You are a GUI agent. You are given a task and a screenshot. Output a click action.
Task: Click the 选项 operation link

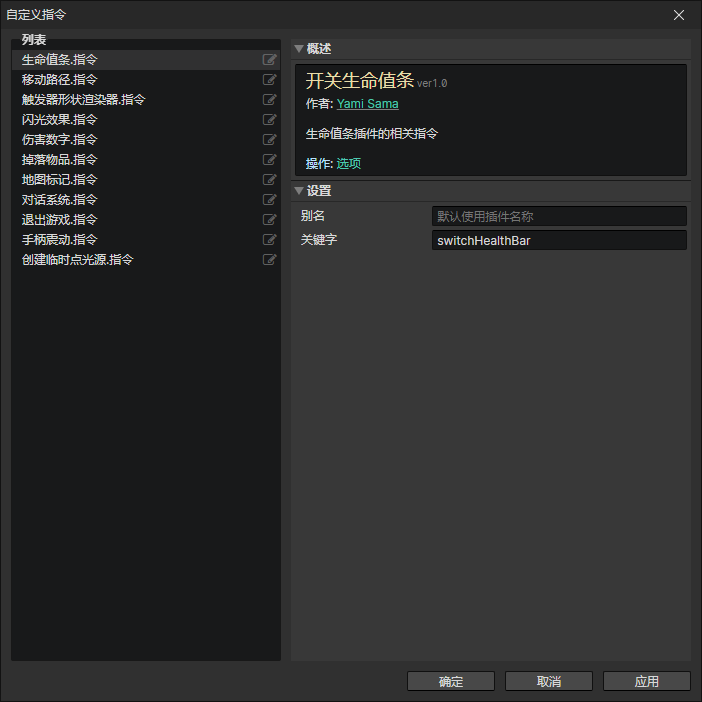(x=348, y=163)
